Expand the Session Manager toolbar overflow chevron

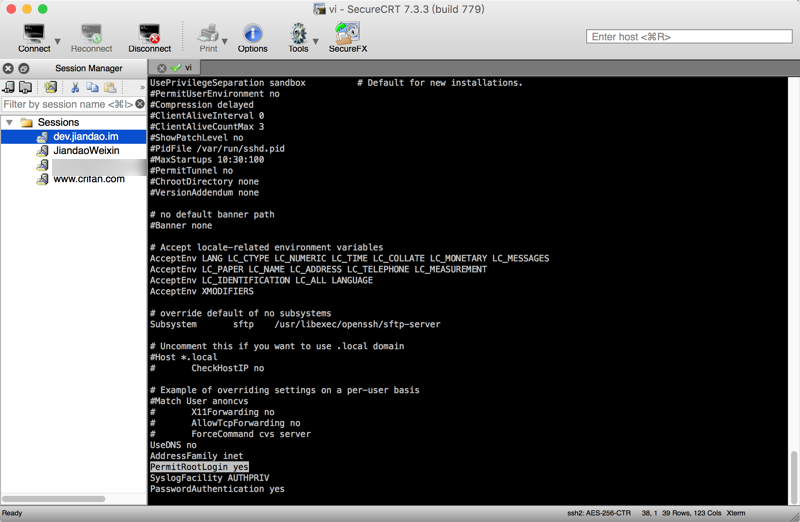tap(142, 88)
